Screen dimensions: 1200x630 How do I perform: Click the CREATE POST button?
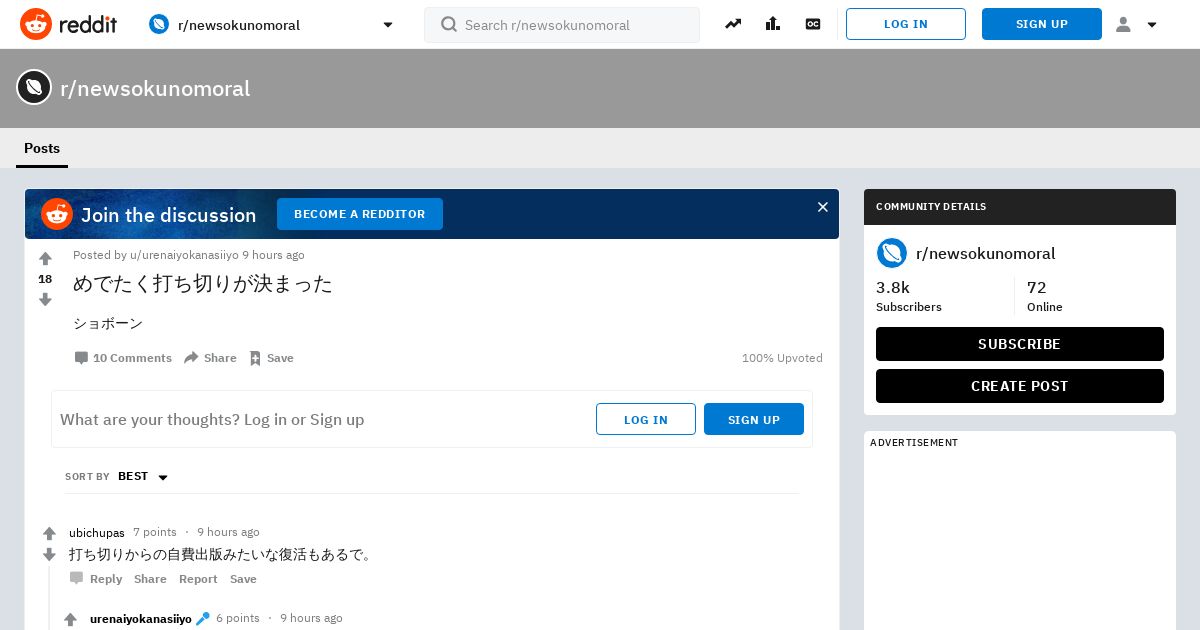(1020, 386)
